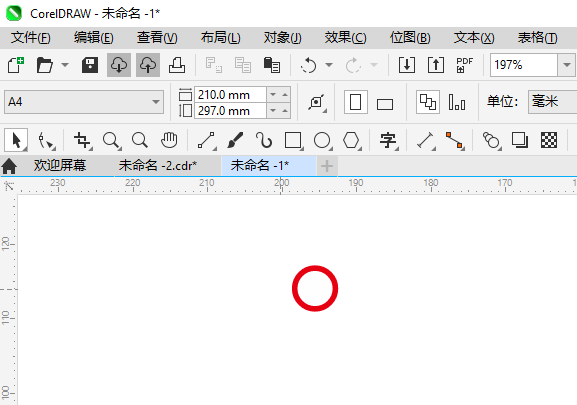Click the Publish to PDF icon

click(464, 65)
